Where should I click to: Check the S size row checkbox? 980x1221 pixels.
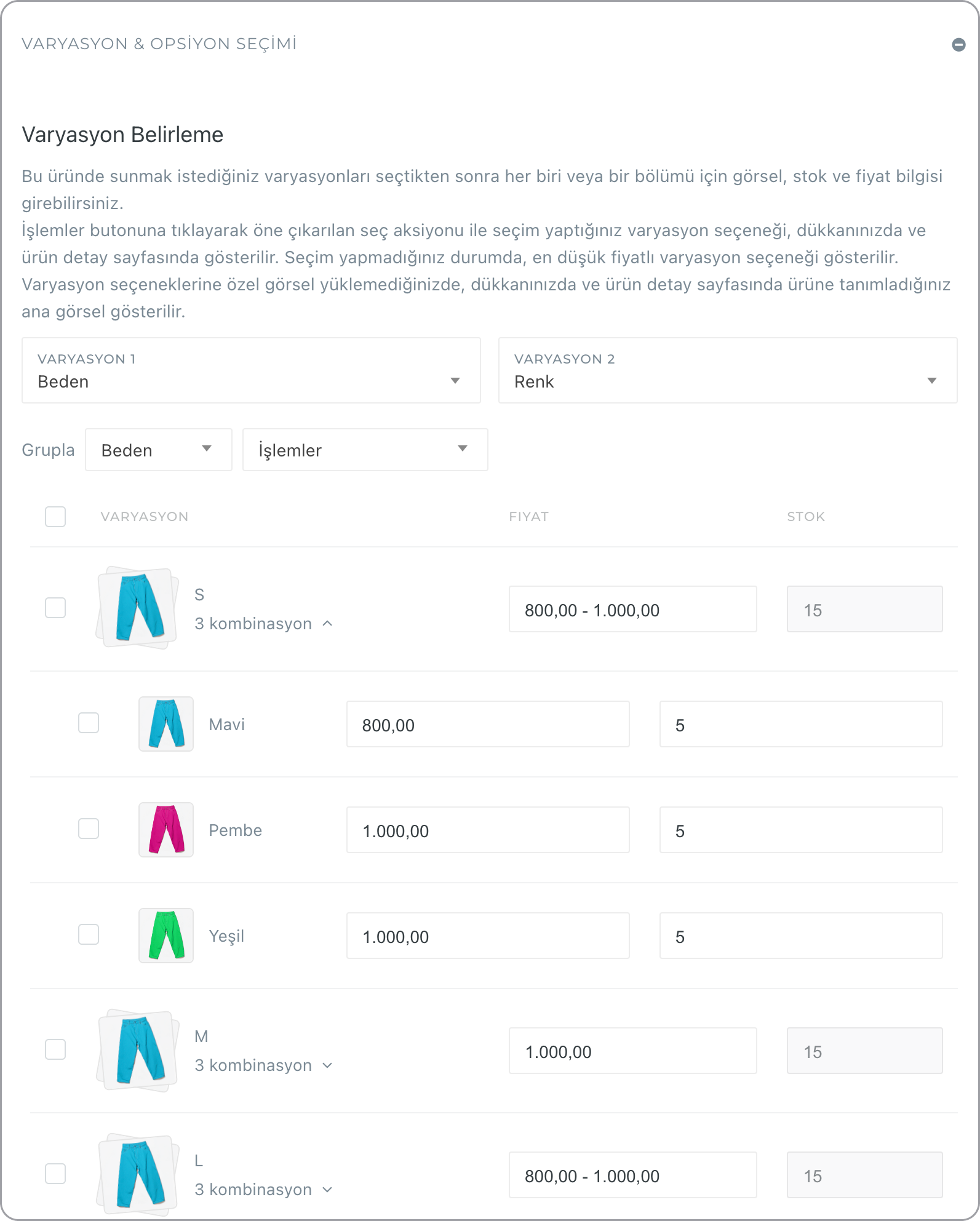55,608
